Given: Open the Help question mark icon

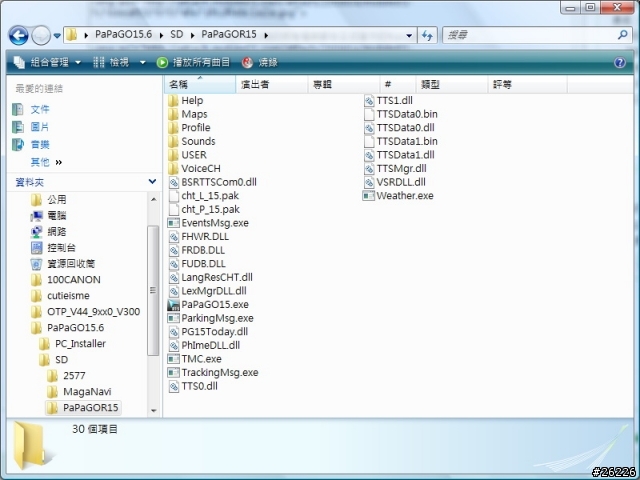Looking at the screenshot, I should pos(620,62).
